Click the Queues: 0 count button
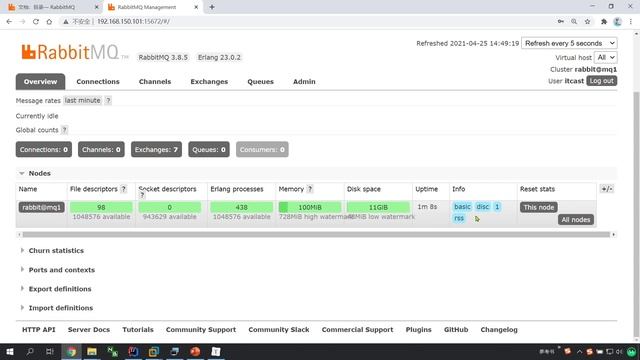Image resolution: width=640 pixels, height=360 pixels. (x=209, y=150)
